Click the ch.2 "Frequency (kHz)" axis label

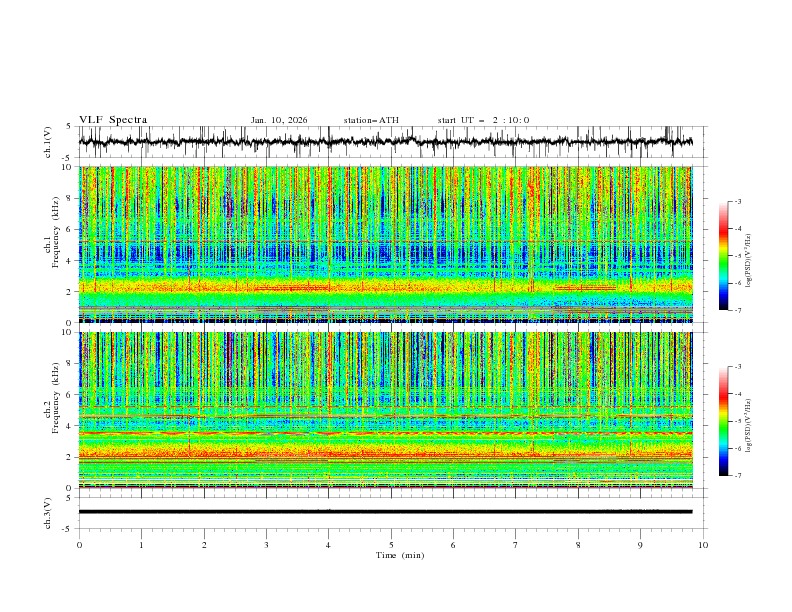click(55, 397)
